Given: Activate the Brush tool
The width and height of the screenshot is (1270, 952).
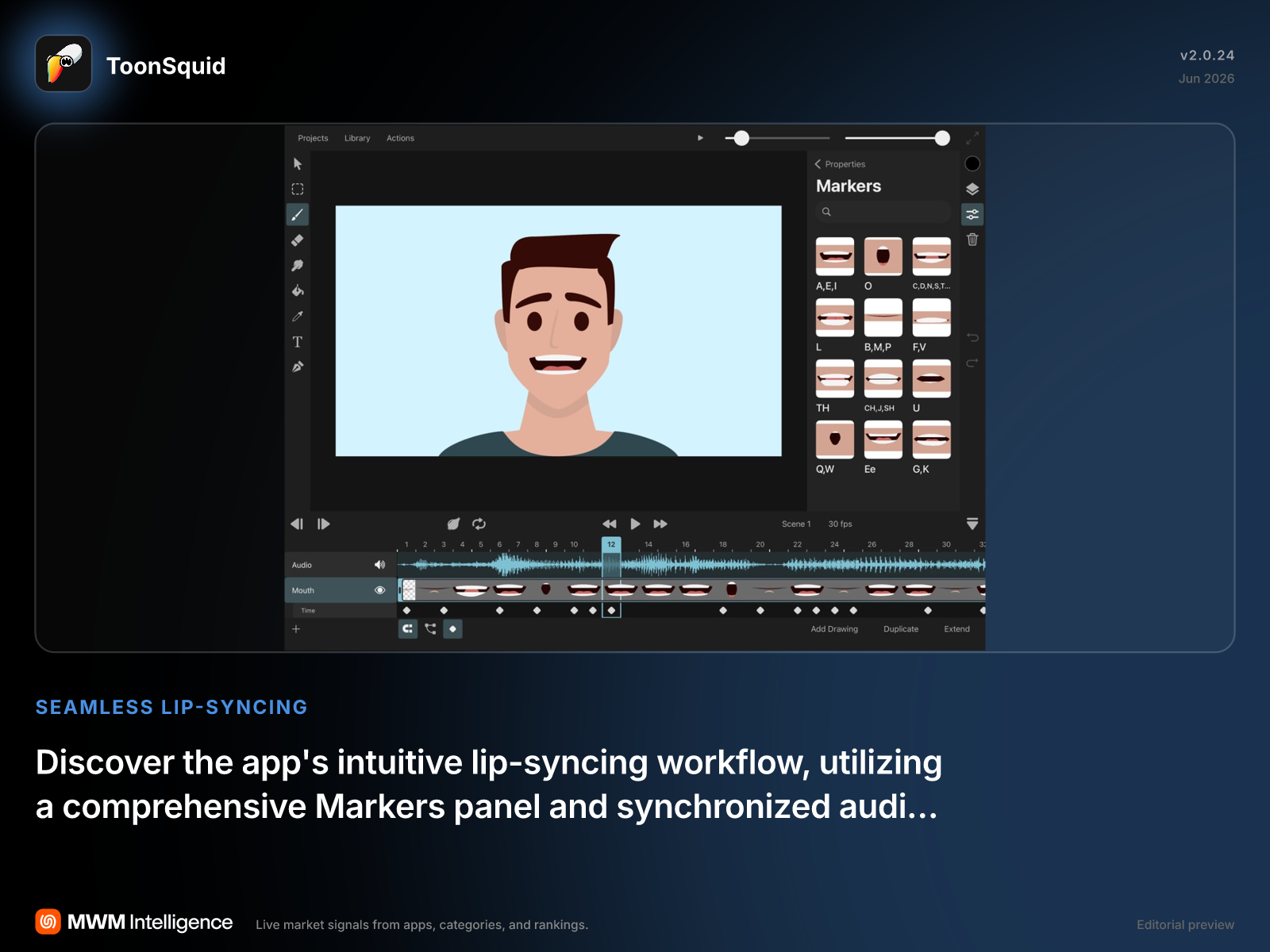Looking at the screenshot, I should 298,214.
